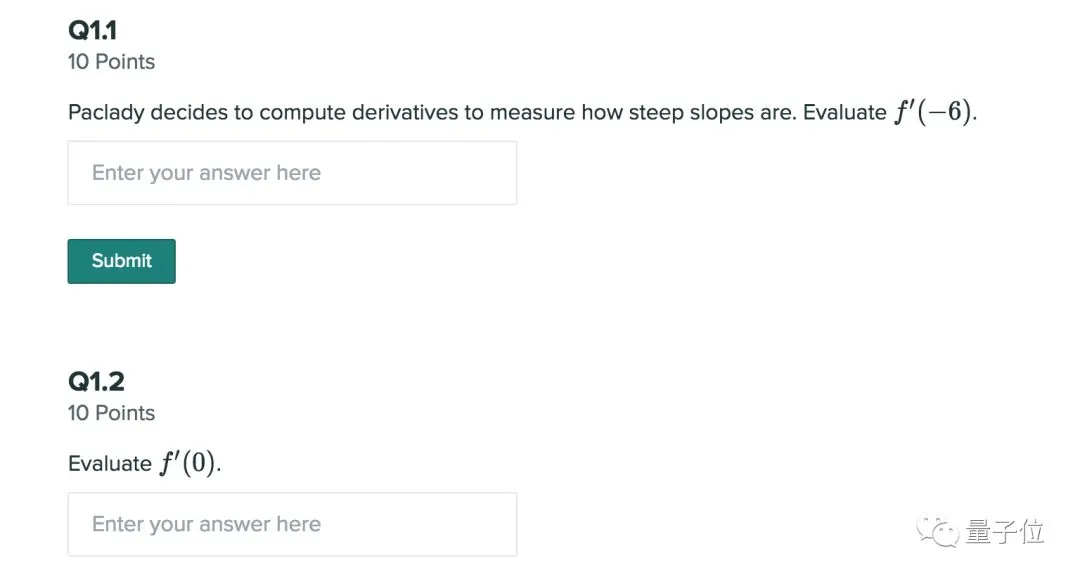1080x579 pixels.
Task: Click the placeholder text in first answer box
Action: 206,173
